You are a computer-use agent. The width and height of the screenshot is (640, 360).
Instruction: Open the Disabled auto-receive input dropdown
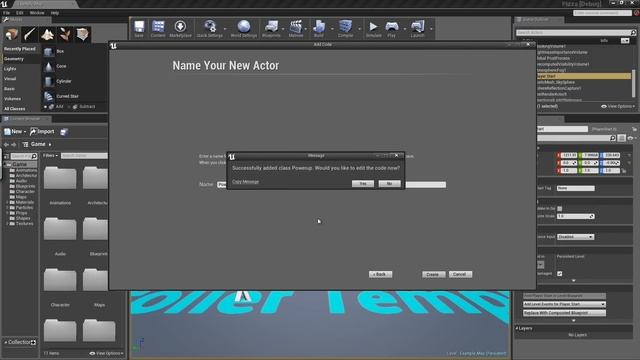576,237
